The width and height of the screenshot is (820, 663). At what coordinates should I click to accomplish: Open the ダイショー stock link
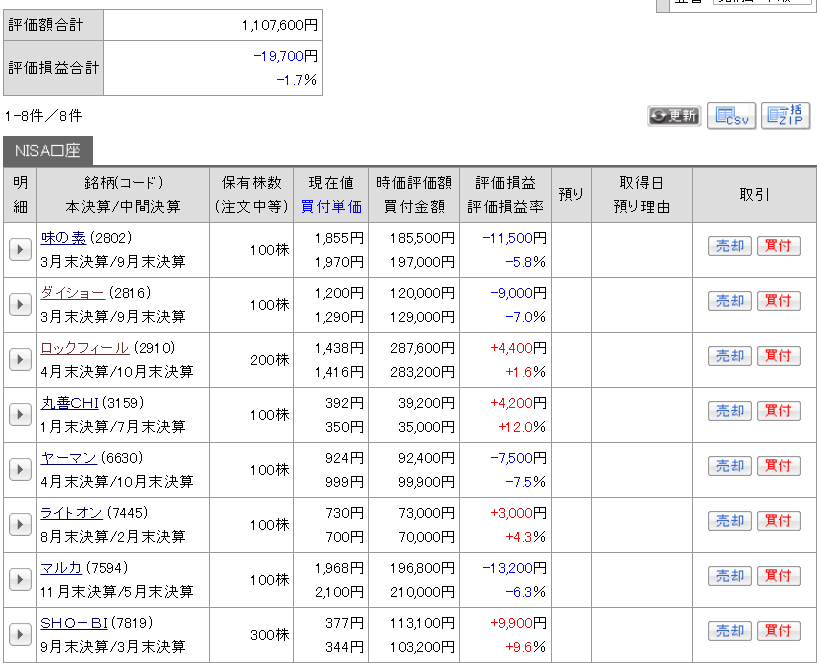coord(73,293)
